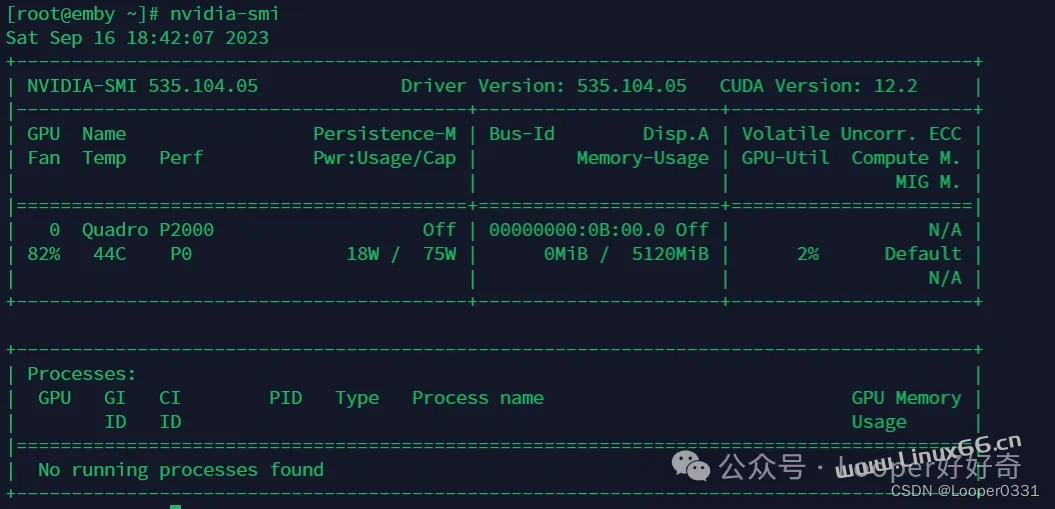1055x509 pixels.
Task: Click the nvidia-smi command text
Action: pos(224,13)
